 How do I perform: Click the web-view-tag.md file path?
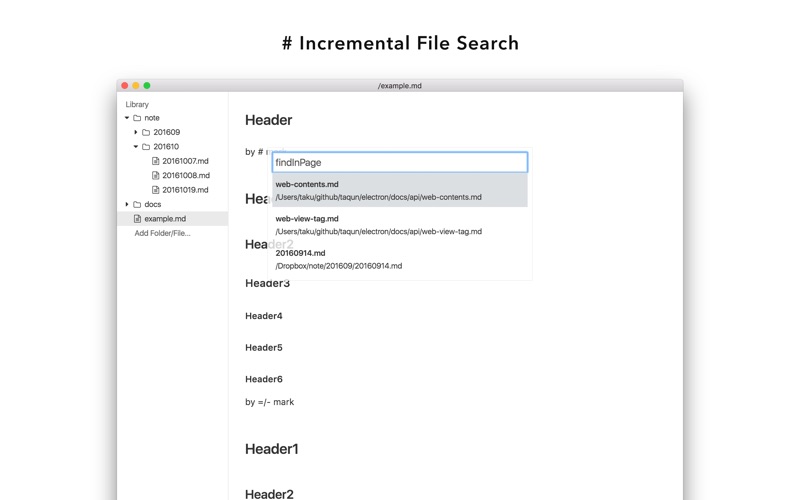pyautogui.click(x=379, y=232)
